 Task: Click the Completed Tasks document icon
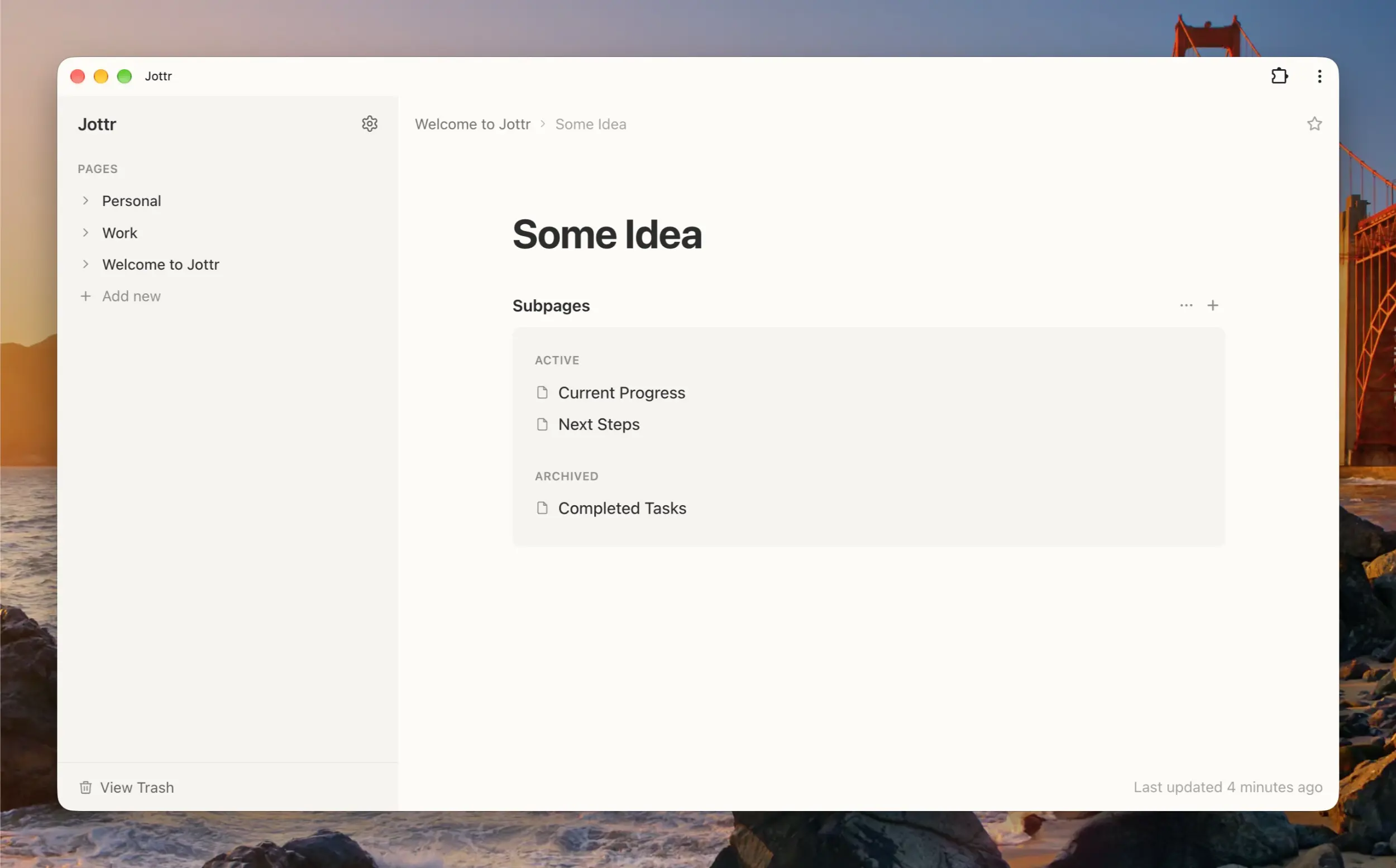[x=542, y=508]
